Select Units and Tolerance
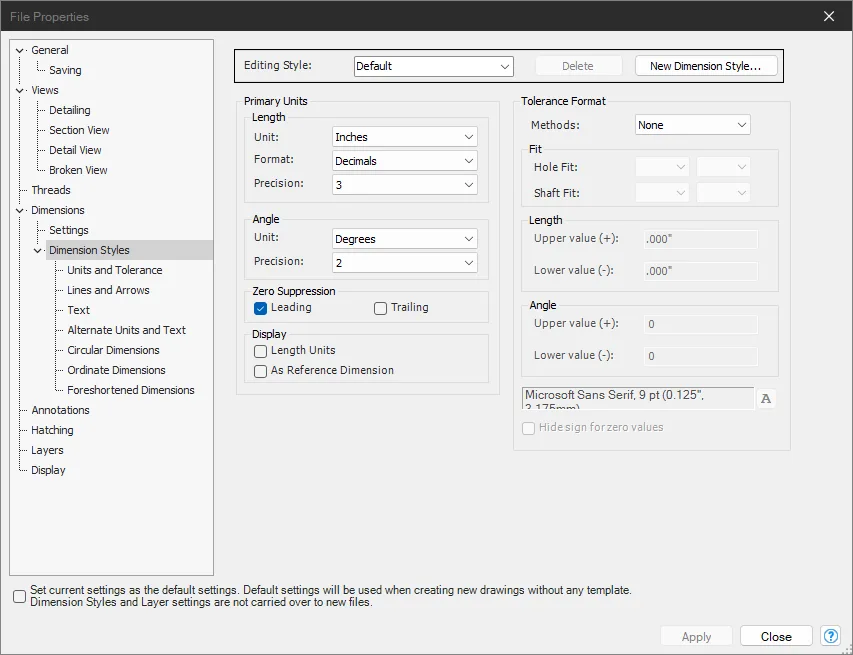 click(x=115, y=270)
